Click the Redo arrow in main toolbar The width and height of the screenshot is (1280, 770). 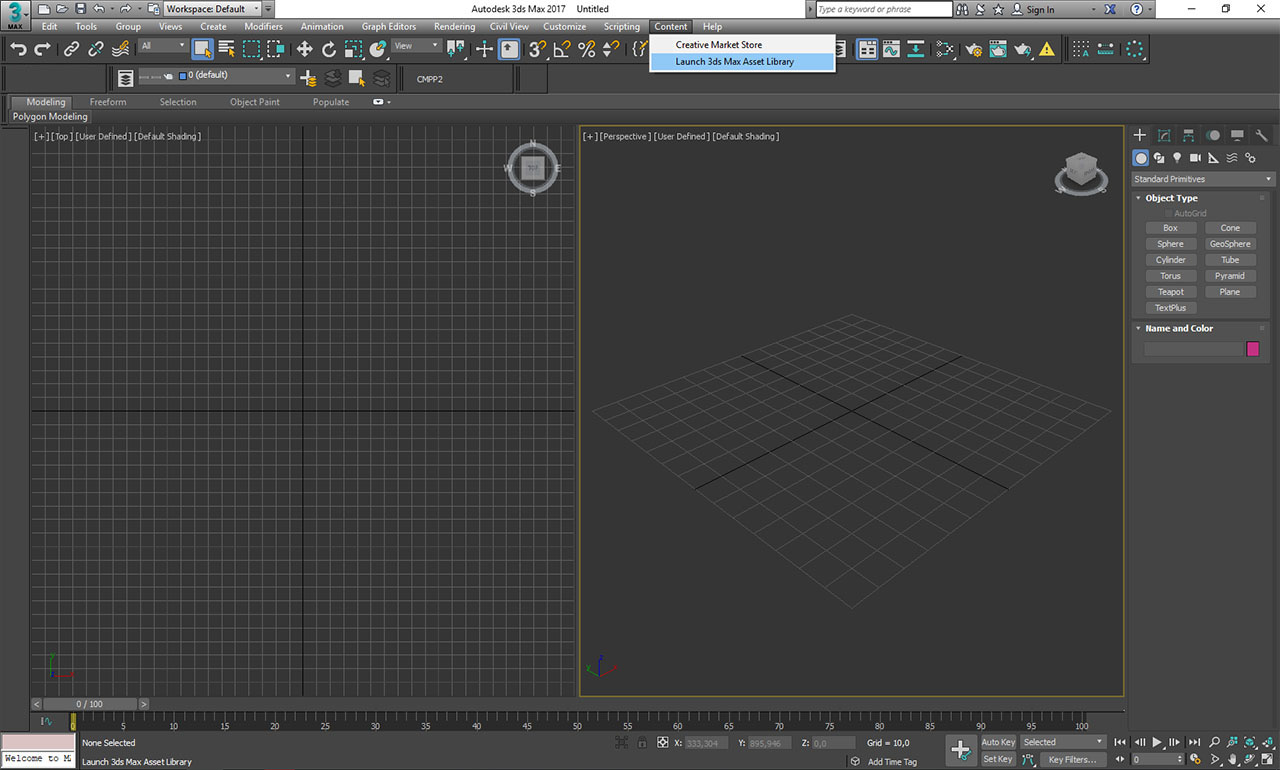(x=42, y=49)
